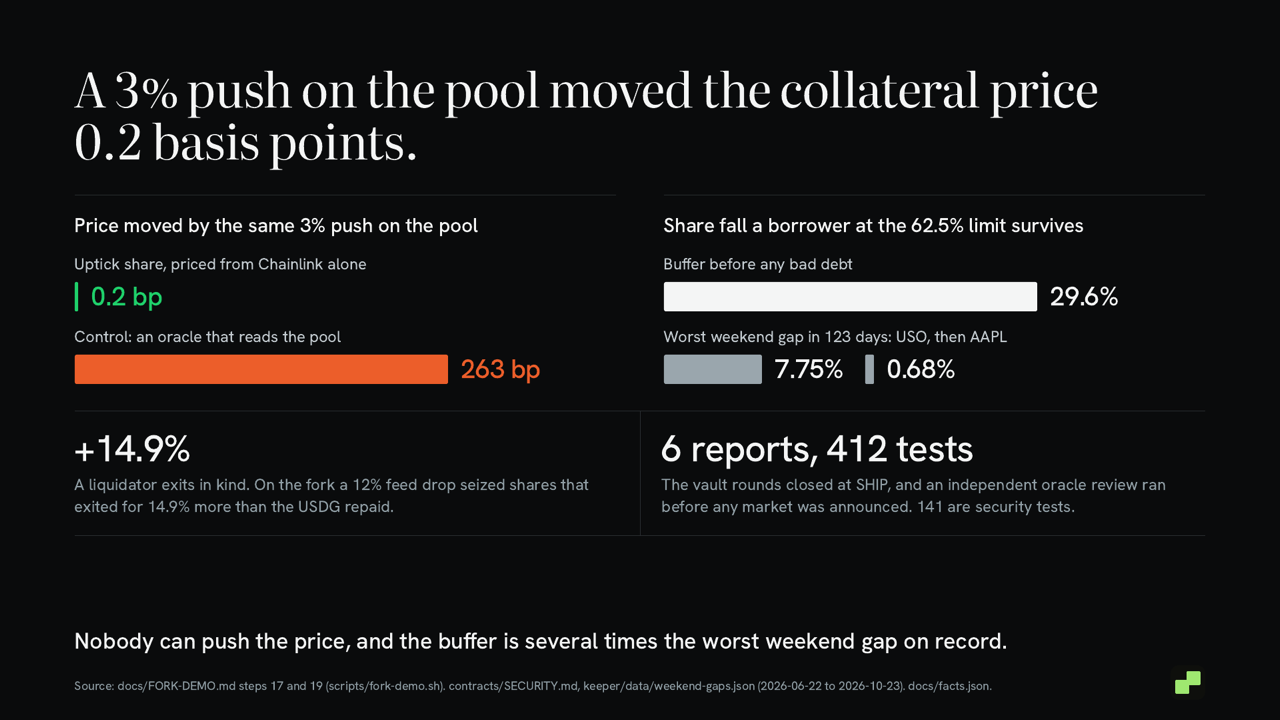Viewport: 1280px width, 720px height.
Task: Select the '29.6%' value label
Action: (x=1084, y=297)
